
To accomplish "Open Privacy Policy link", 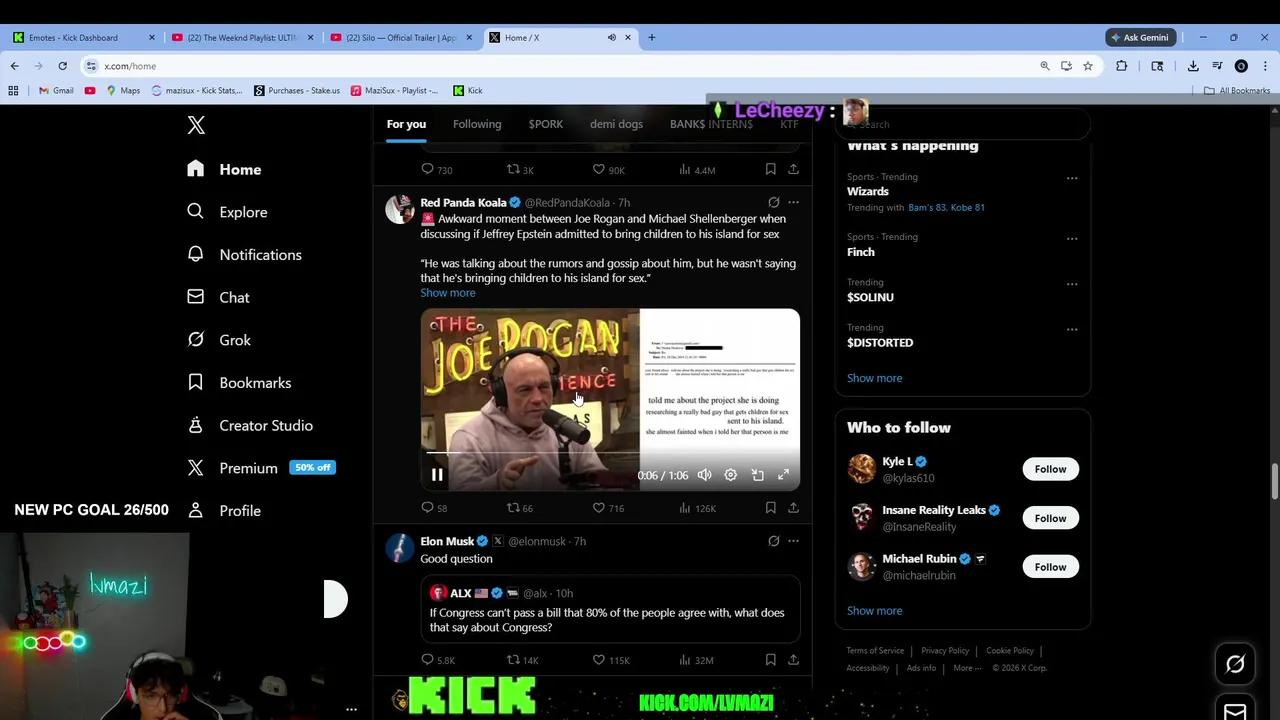I will [x=945, y=651].
